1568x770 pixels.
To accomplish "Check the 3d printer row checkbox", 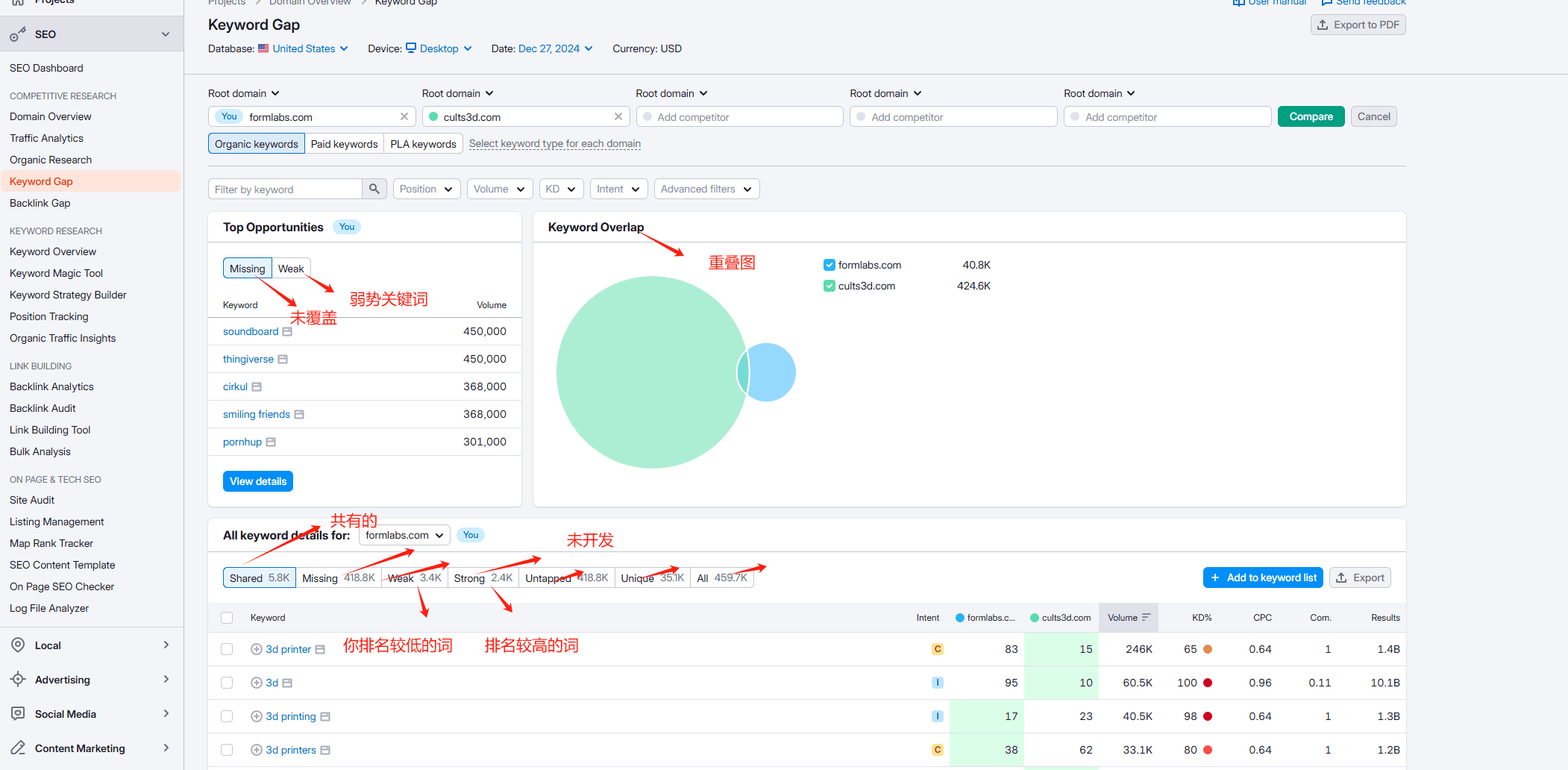I will pos(227,649).
